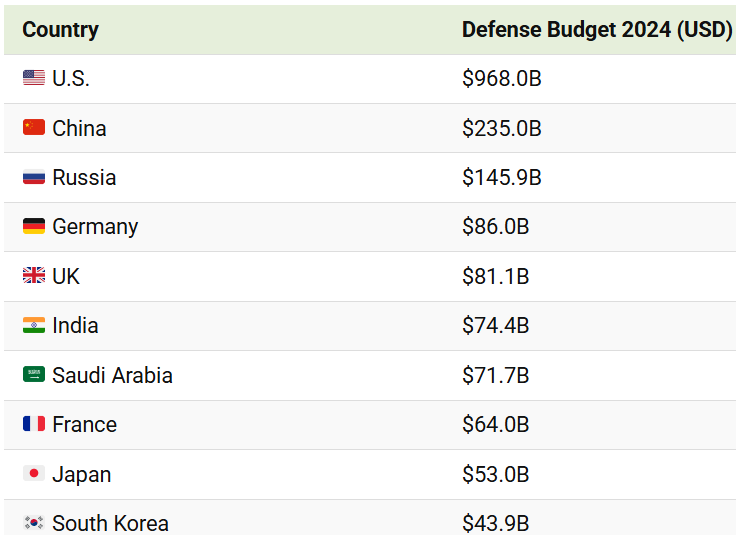Click the China flag icon

point(34,128)
